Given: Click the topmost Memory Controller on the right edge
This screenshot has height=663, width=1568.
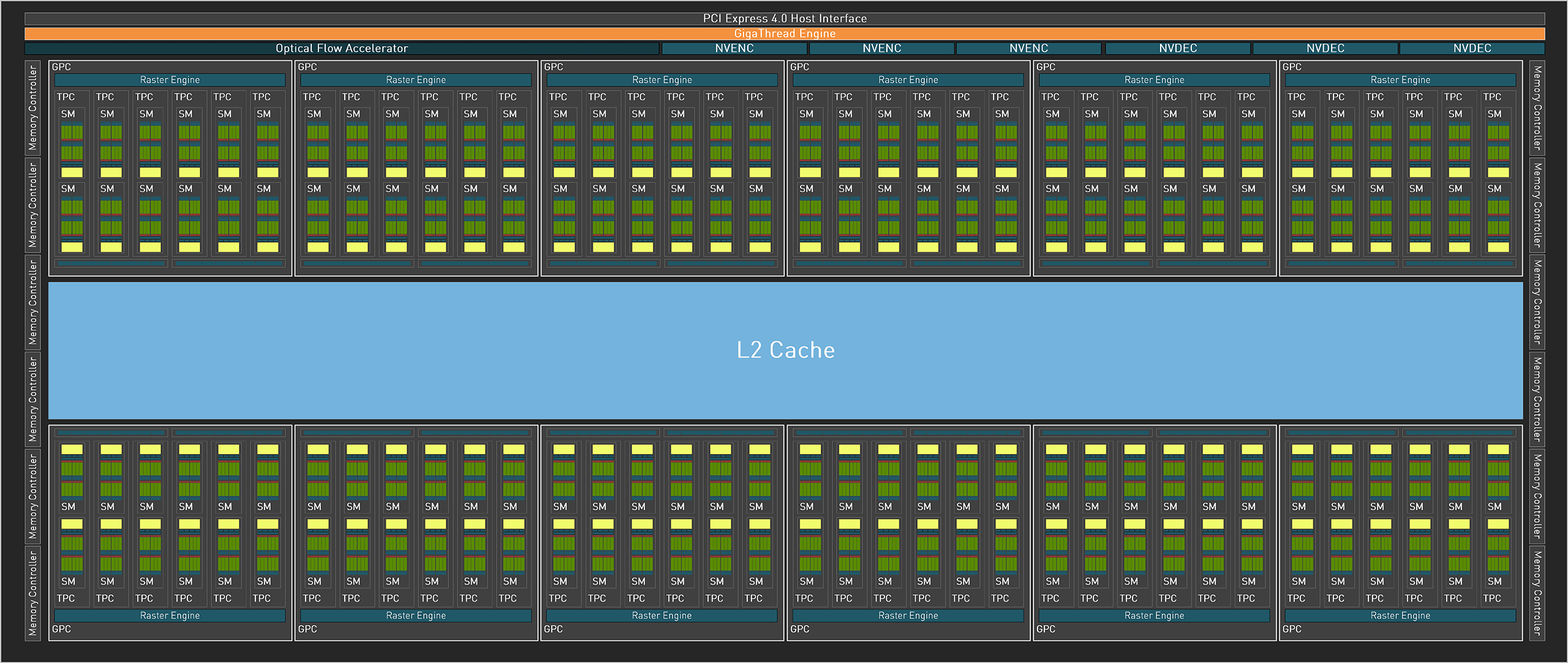Looking at the screenshot, I should tap(1537, 108).
